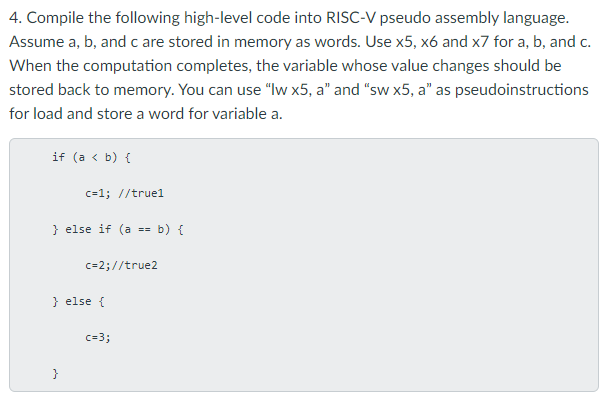
Task: Click the register name "x7" in the text
Action: pos(480,42)
